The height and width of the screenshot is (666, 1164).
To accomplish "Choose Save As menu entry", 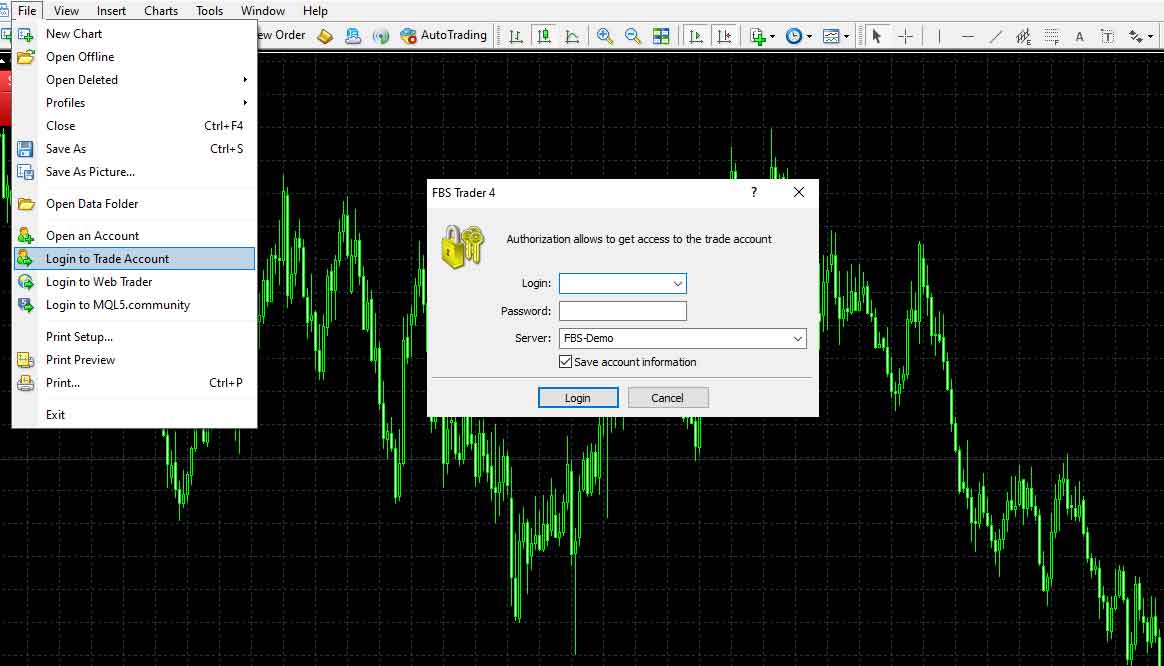I will pyautogui.click(x=134, y=148).
